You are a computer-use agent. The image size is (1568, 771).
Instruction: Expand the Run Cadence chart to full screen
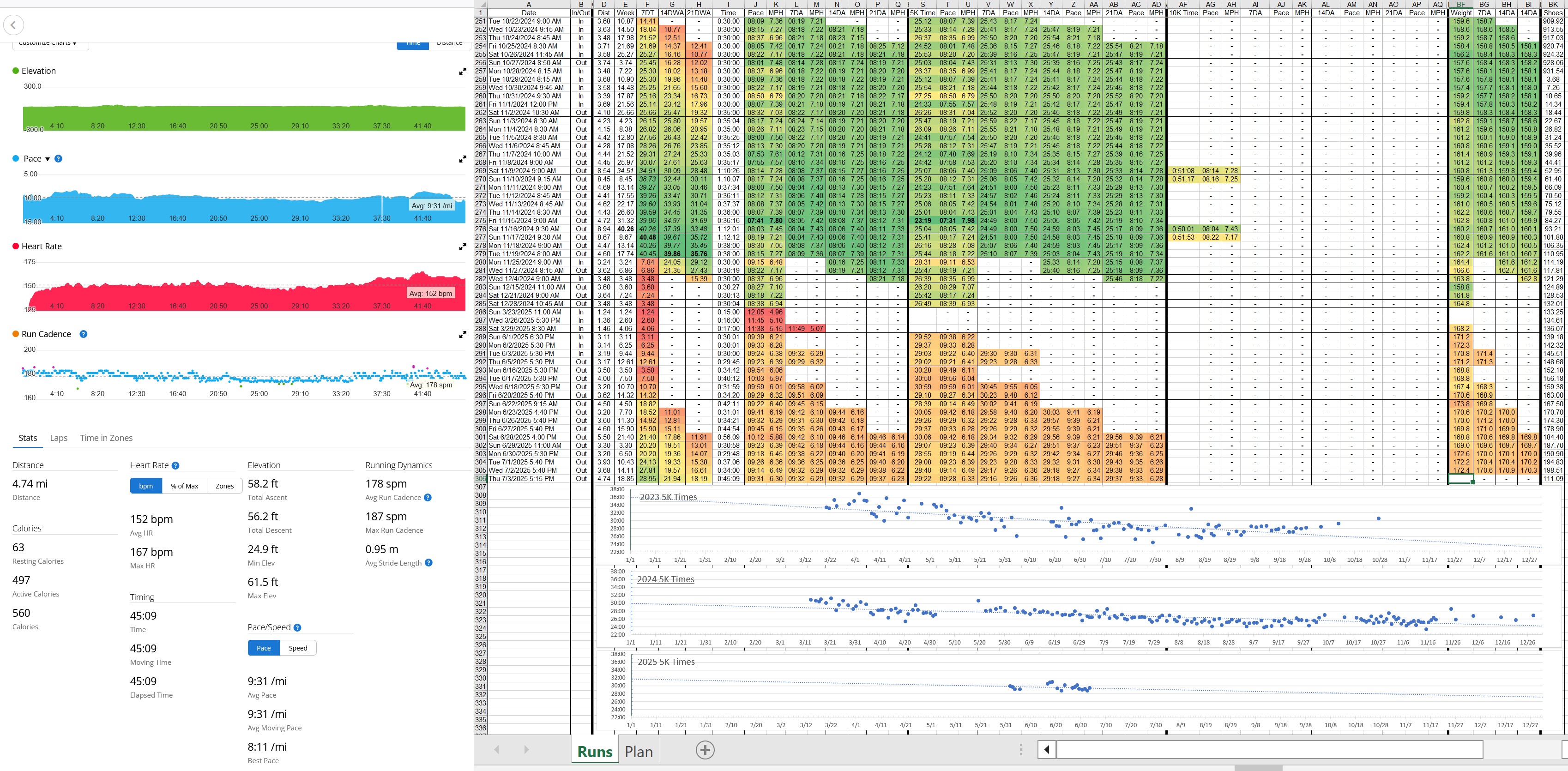[x=463, y=335]
